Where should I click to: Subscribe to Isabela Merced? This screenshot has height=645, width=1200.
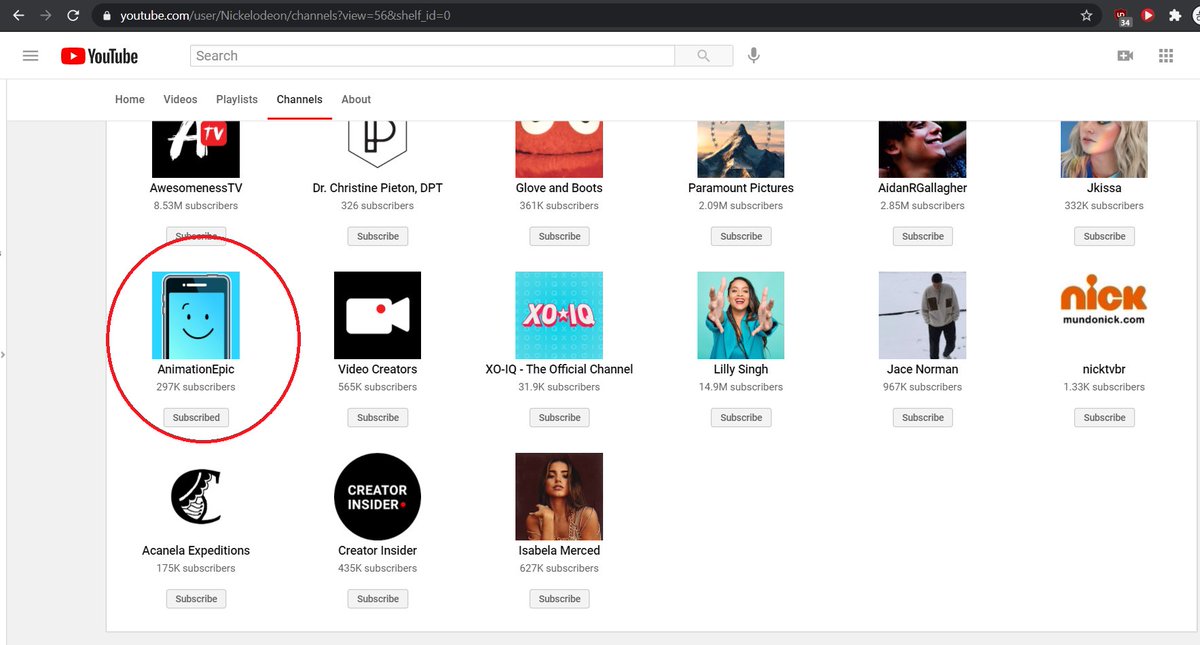[559, 599]
